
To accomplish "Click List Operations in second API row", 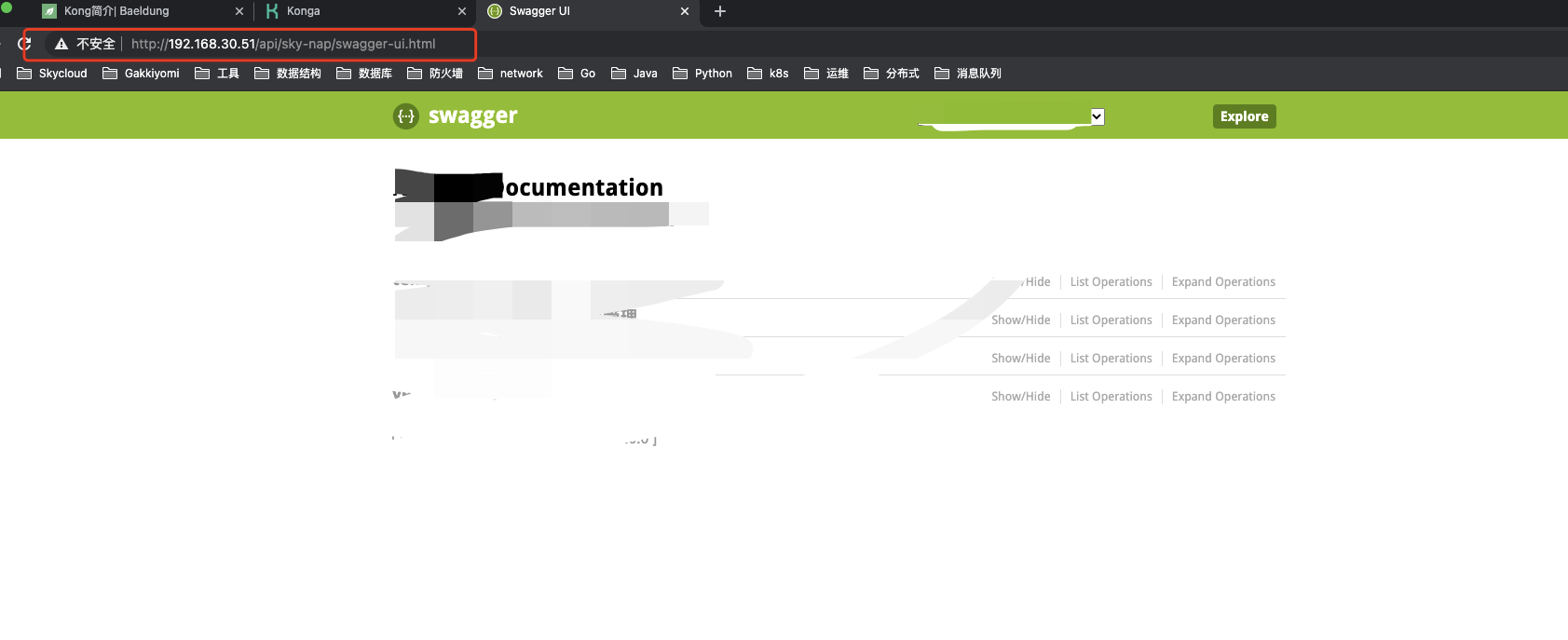I will click(1111, 320).
